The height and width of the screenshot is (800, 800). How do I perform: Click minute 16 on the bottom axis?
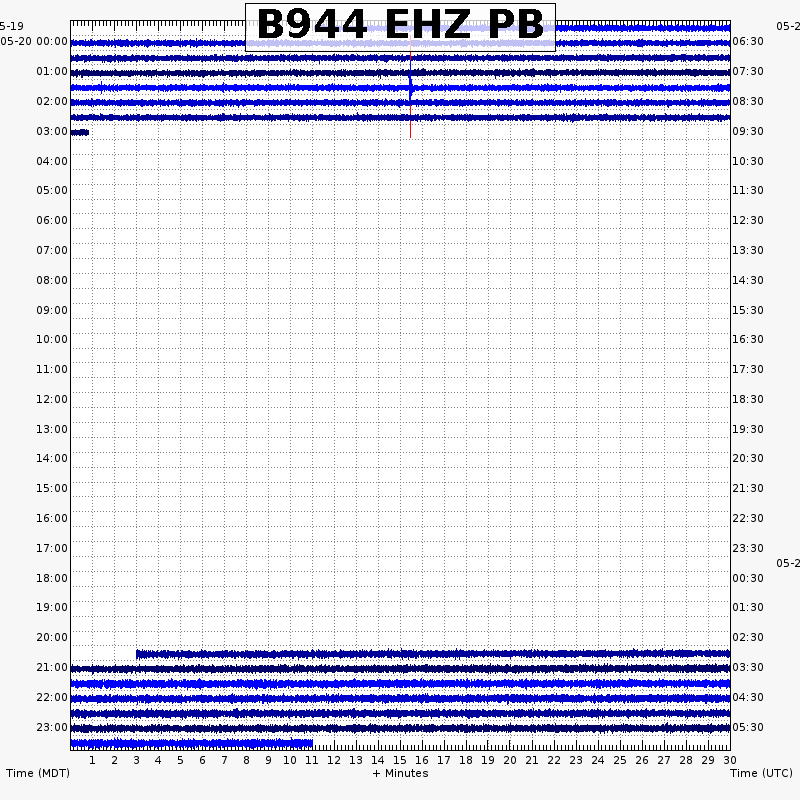(x=422, y=760)
